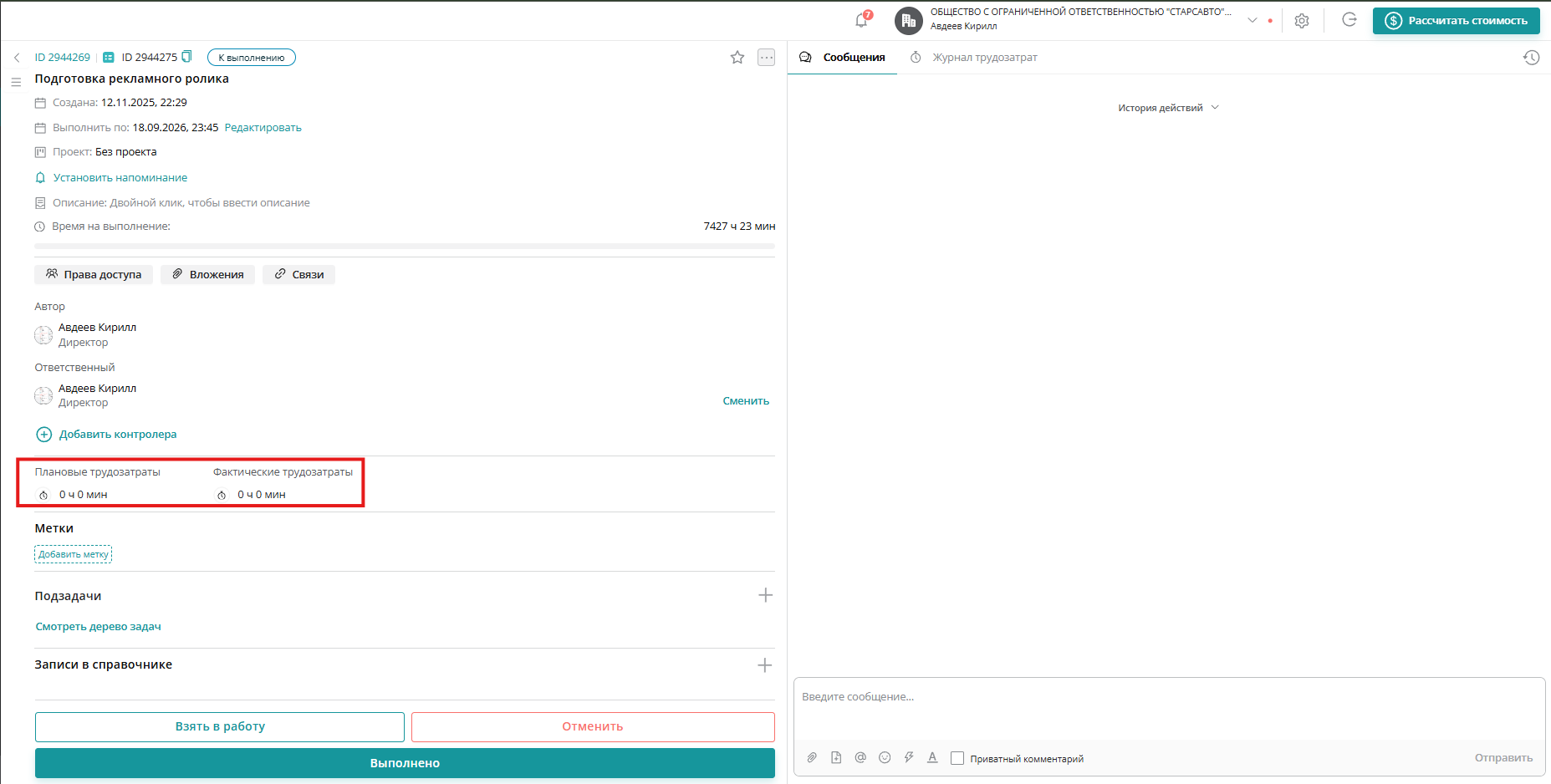
Task: Click the 7427 ч 23 мин remaining time
Action: tap(739, 227)
